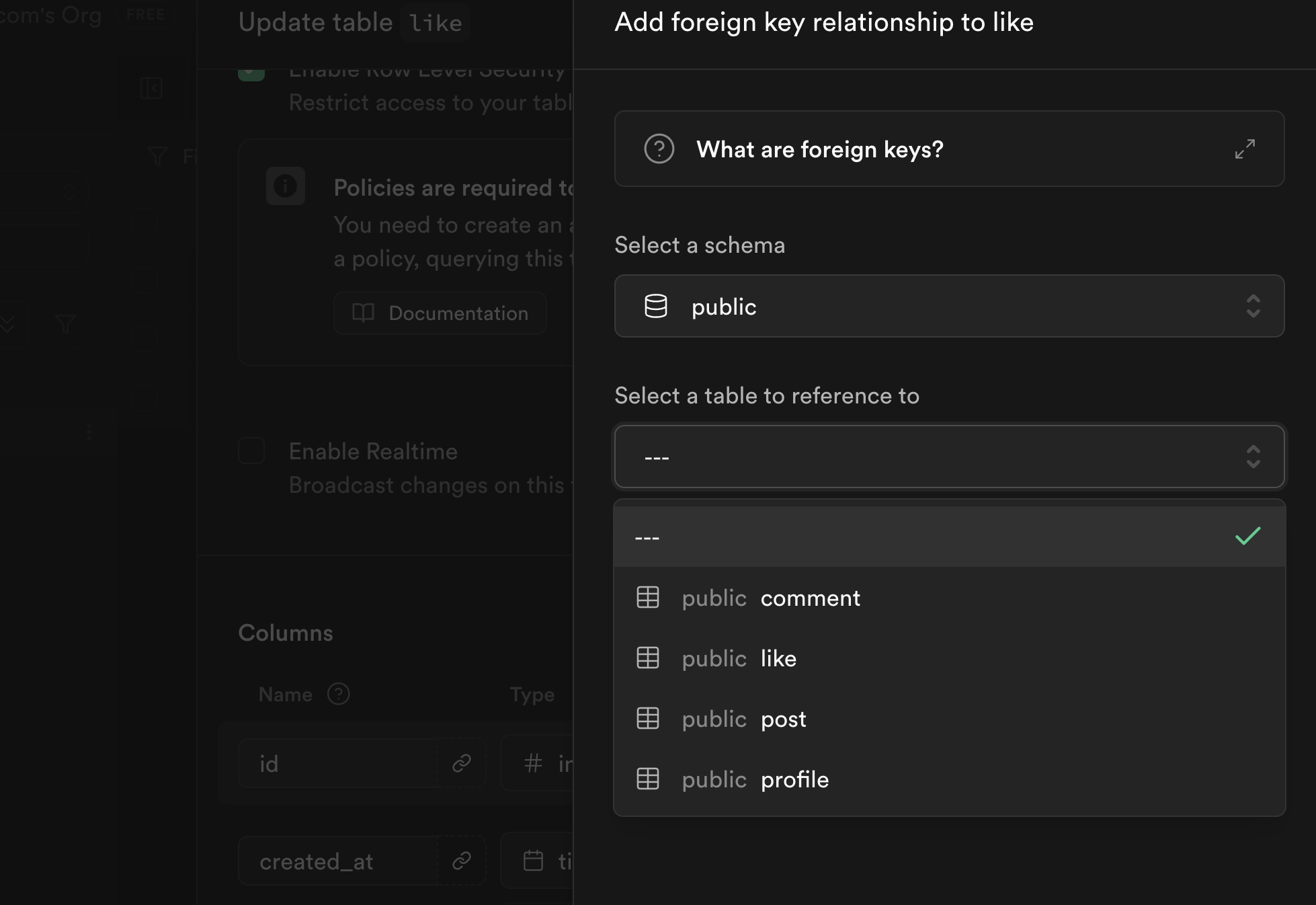1316x905 pixels.
Task: Select the public comment table option
Action: 810,598
